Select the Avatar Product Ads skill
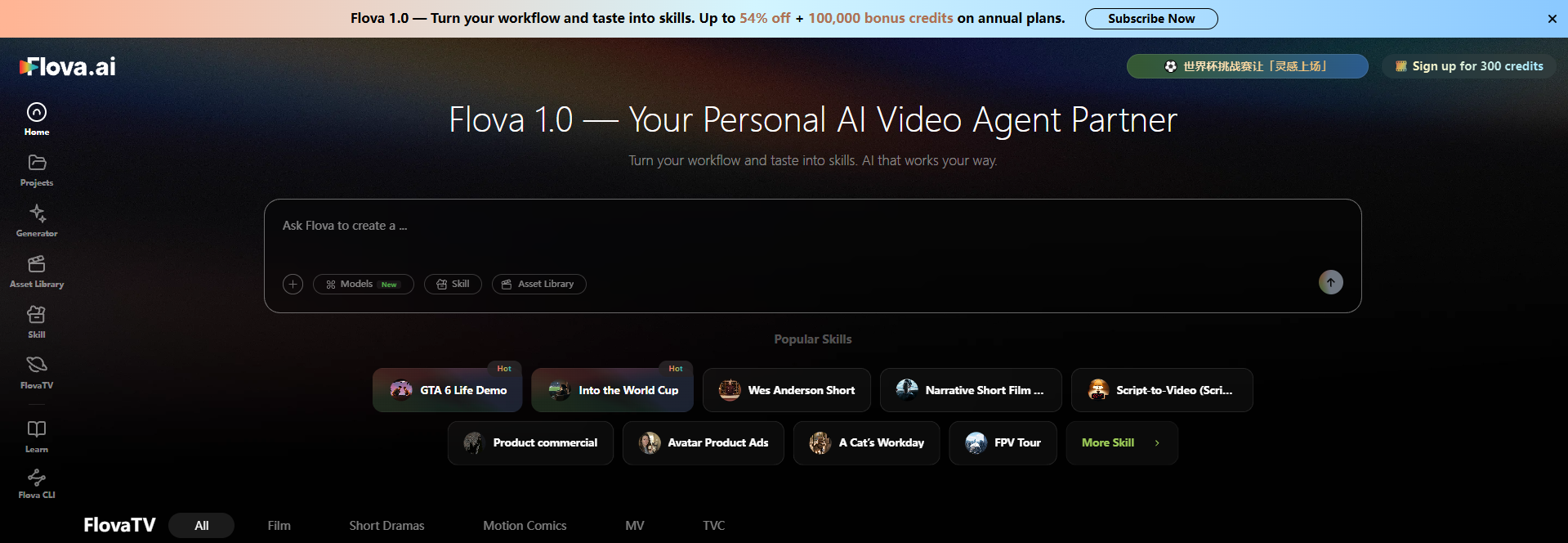This screenshot has height=543, width=1568. tap(703, 442)
